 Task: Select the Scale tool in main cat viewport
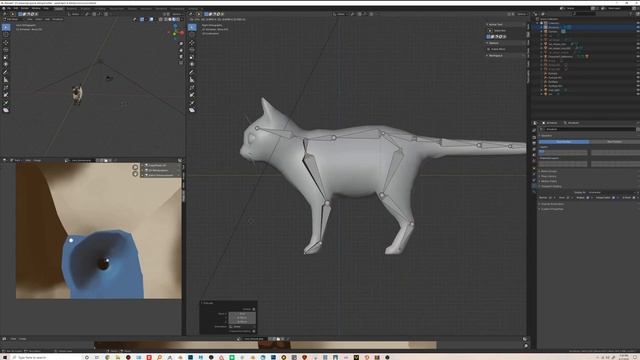pyautogui.click(x=192, y=57)
